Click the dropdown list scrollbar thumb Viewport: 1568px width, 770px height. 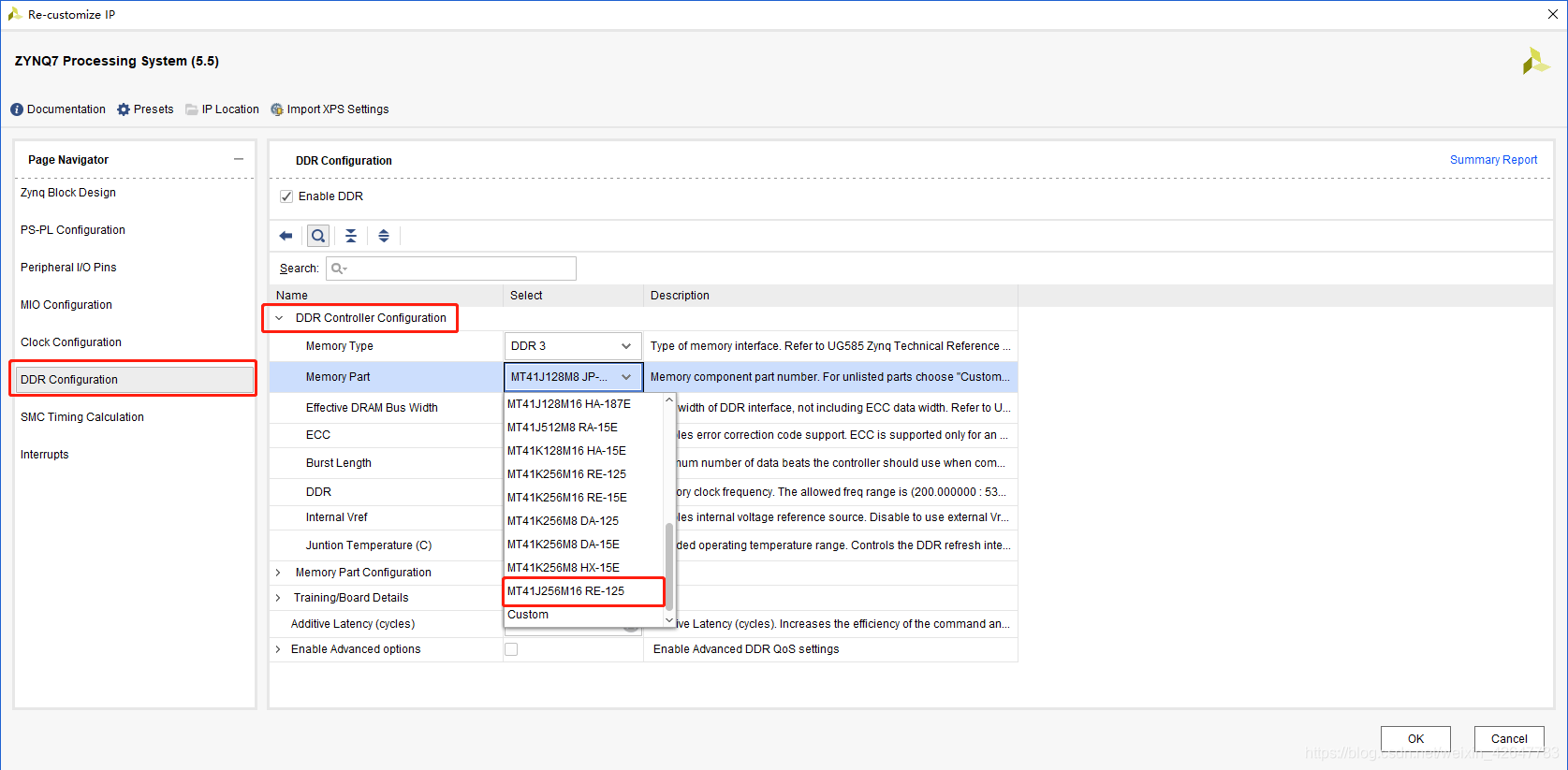tap(669, 567)
